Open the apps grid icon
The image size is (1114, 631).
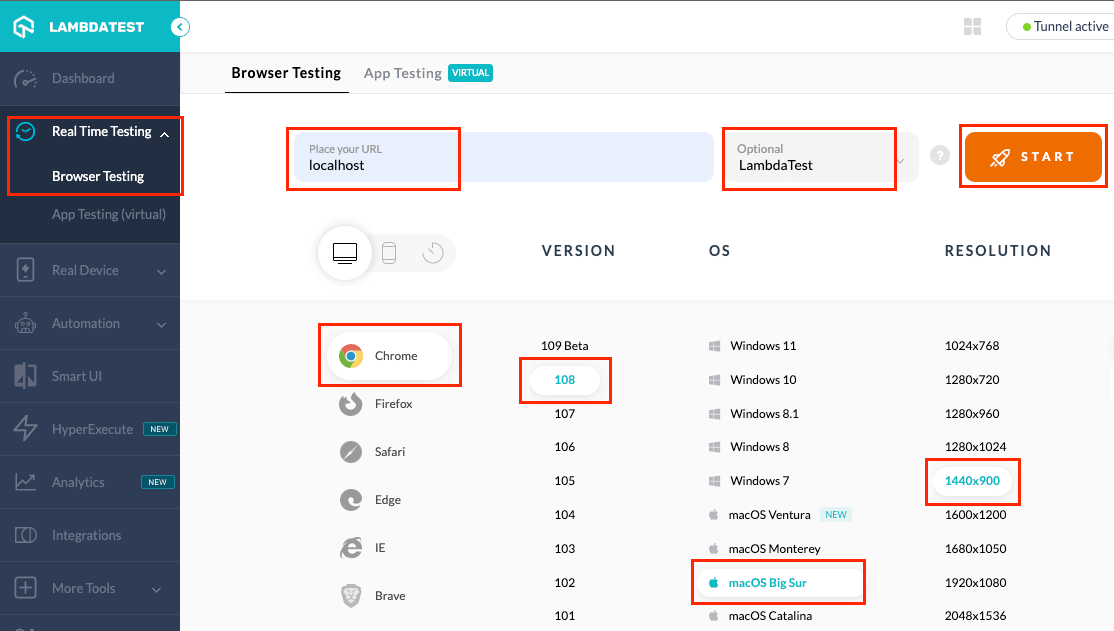pyautogui.click(x=972, y=27)
